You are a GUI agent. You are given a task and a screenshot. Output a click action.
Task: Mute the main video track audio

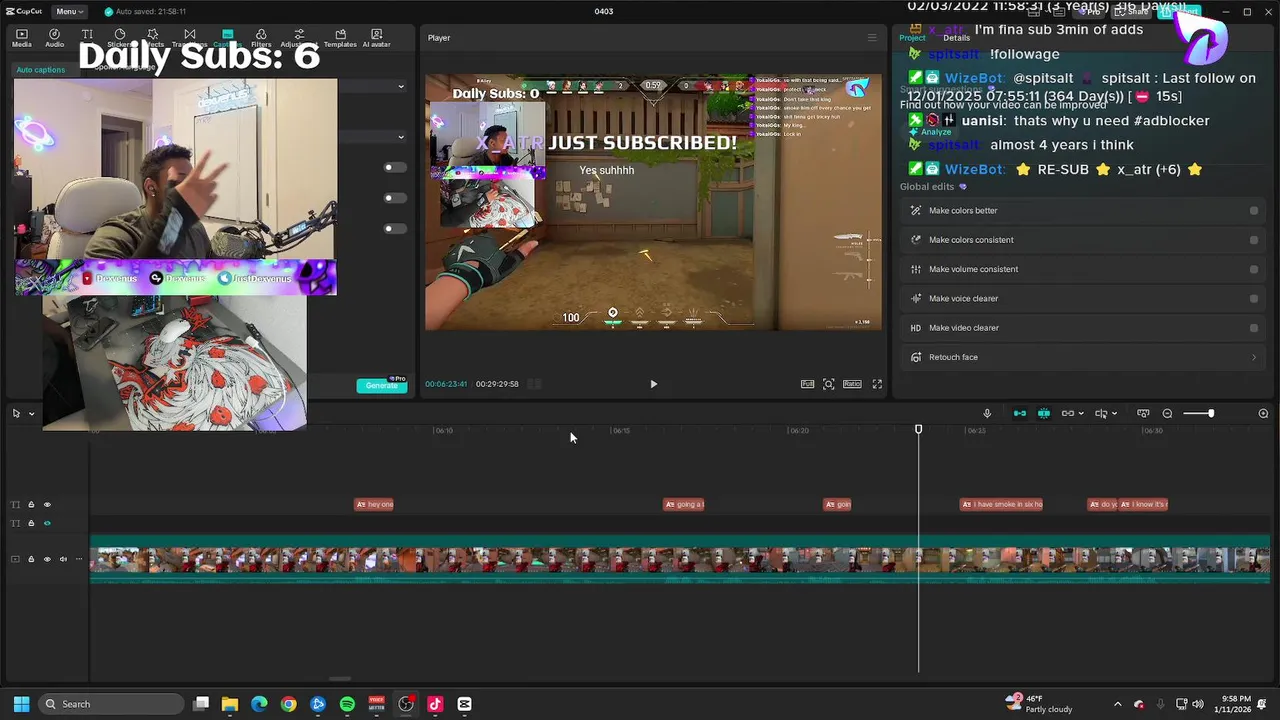pos(63,559)
